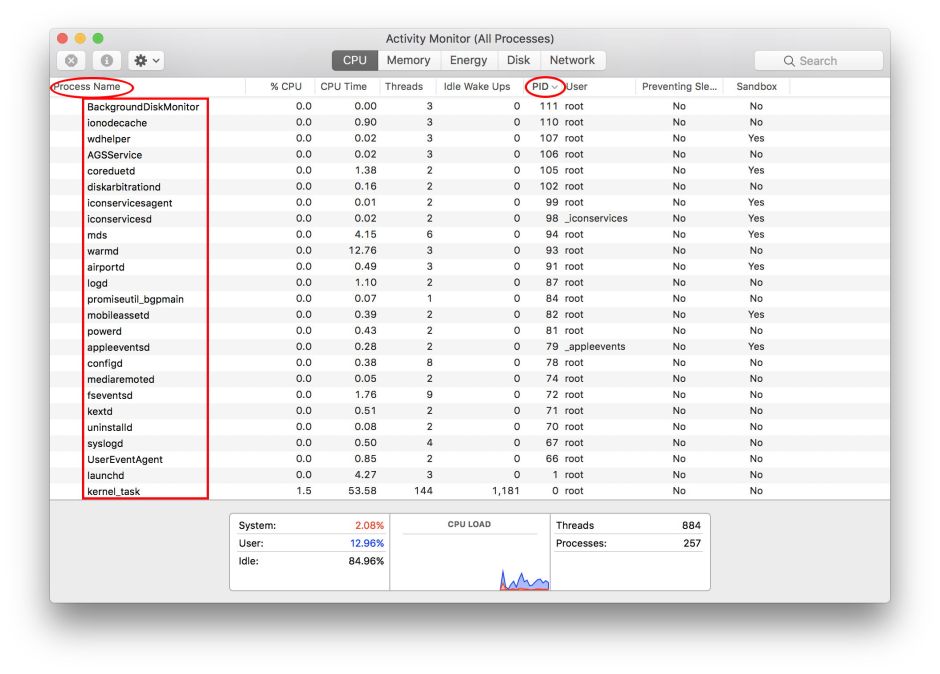The width and height of the screenshot is (940, 674).
Task: Click the User 12.96% value
Action: [367, 543]
